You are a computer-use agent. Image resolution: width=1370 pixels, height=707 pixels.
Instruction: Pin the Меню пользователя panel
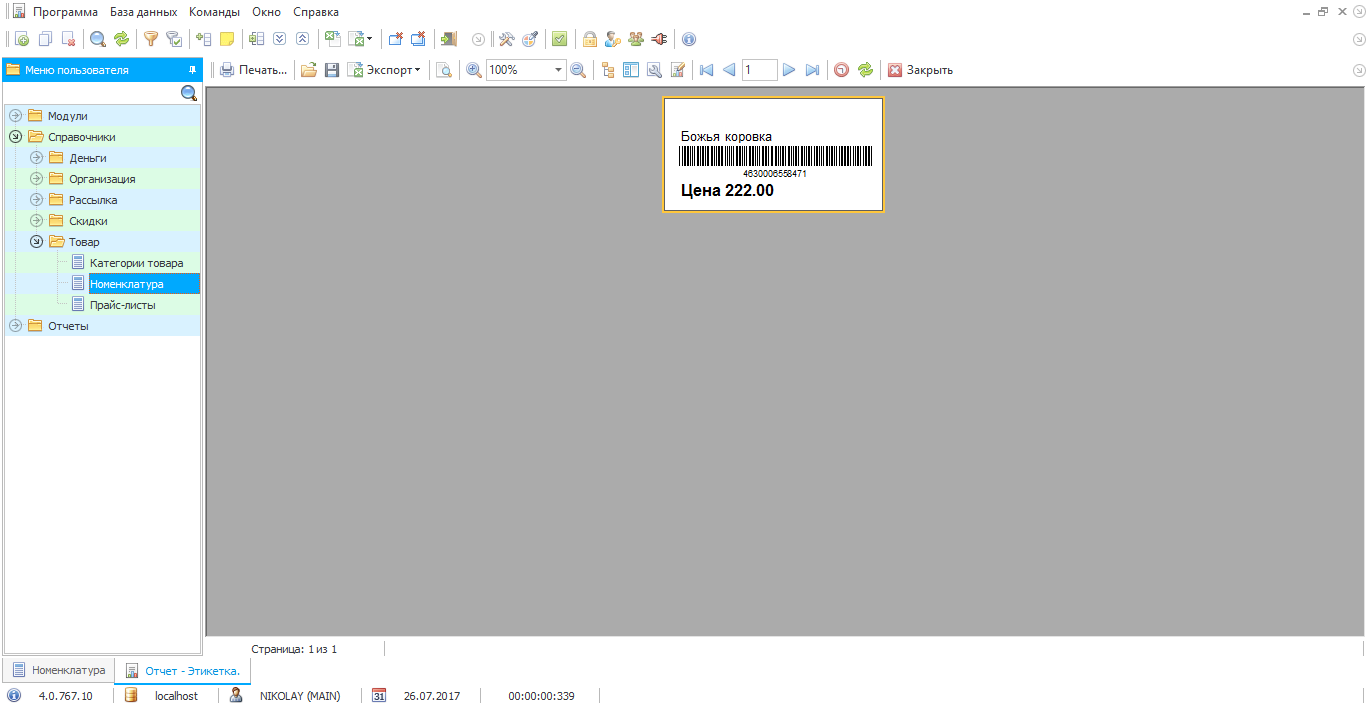pos(192,70)
